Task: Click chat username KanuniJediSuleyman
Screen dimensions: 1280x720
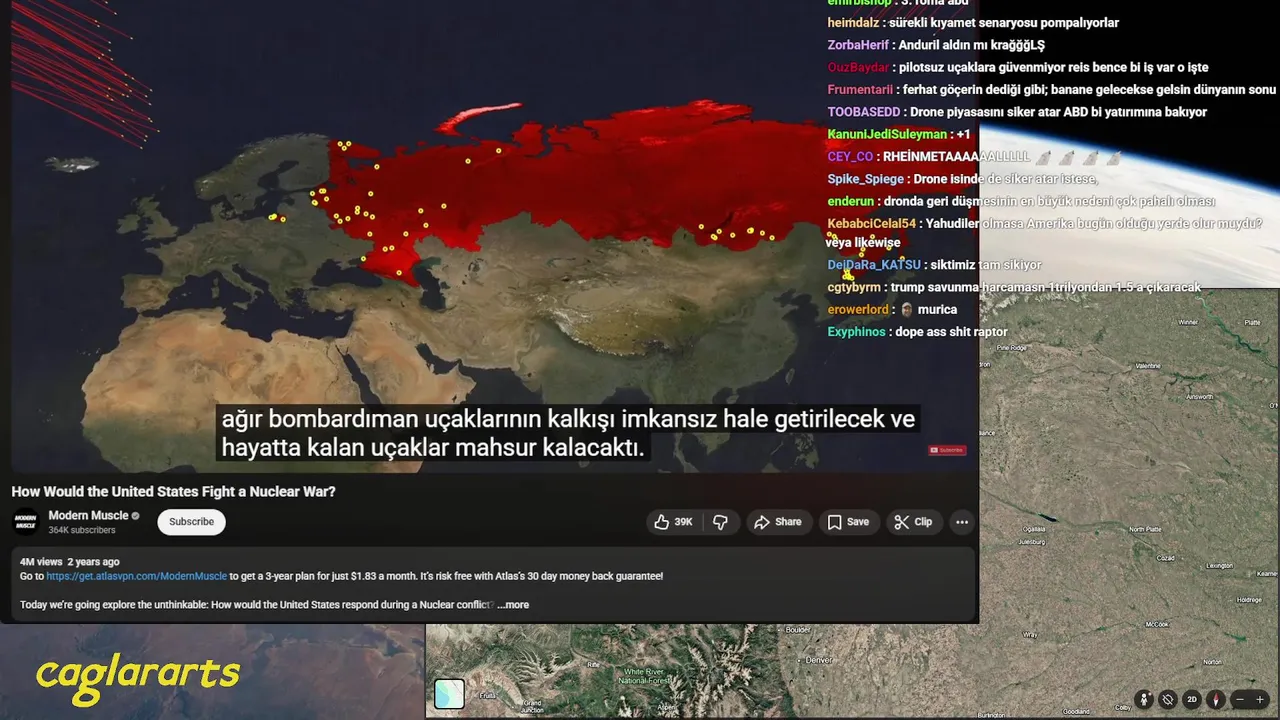Action: pos(887,134)
